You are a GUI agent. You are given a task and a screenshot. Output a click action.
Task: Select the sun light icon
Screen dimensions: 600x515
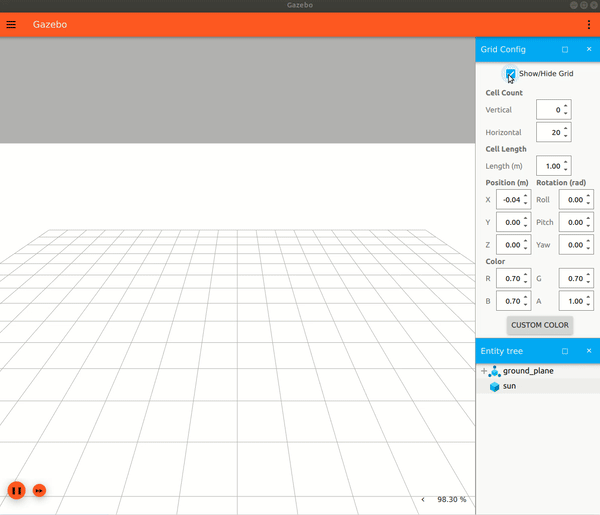pos(494,386)
